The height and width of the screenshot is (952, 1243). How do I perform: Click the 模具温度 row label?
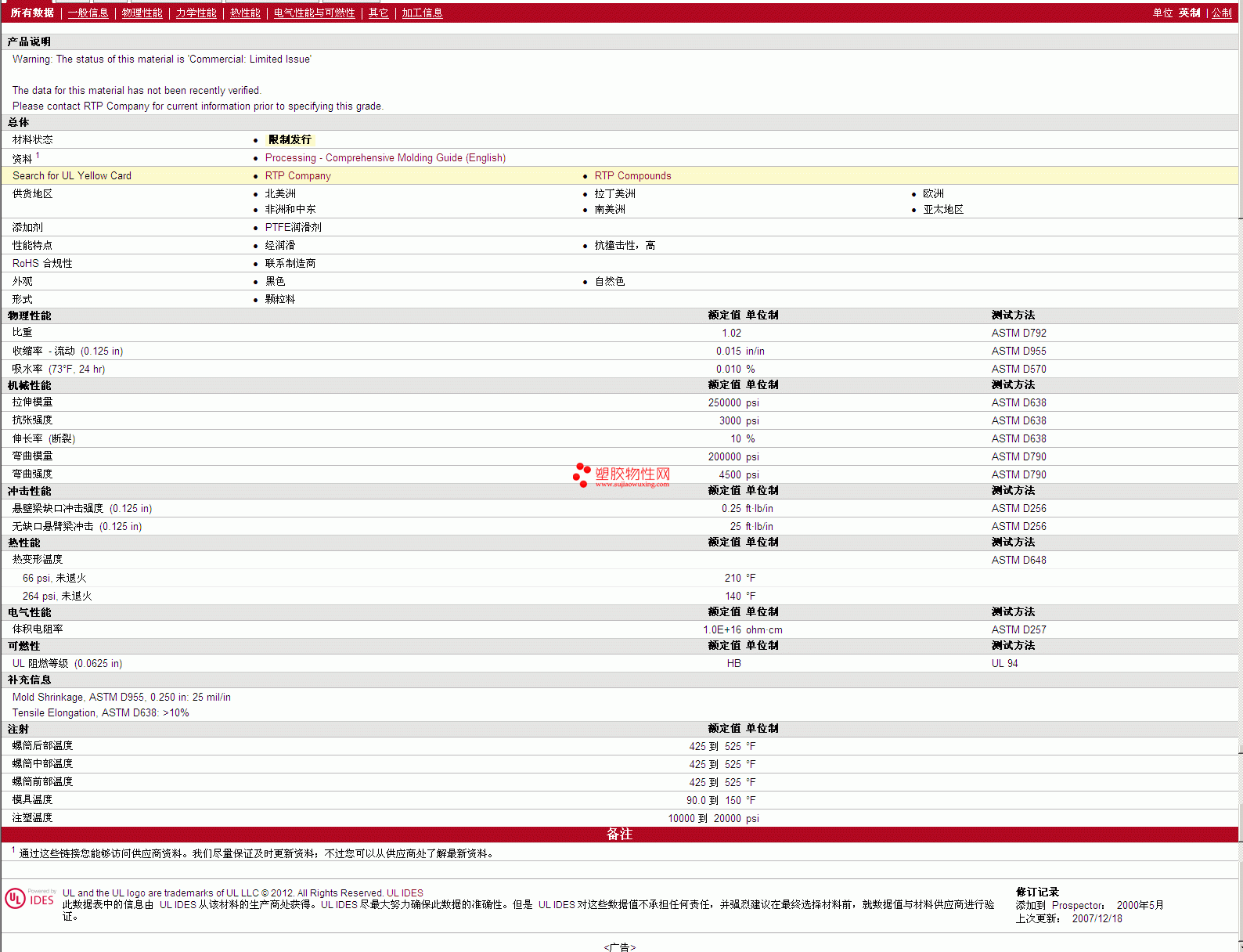coord(32,800)
